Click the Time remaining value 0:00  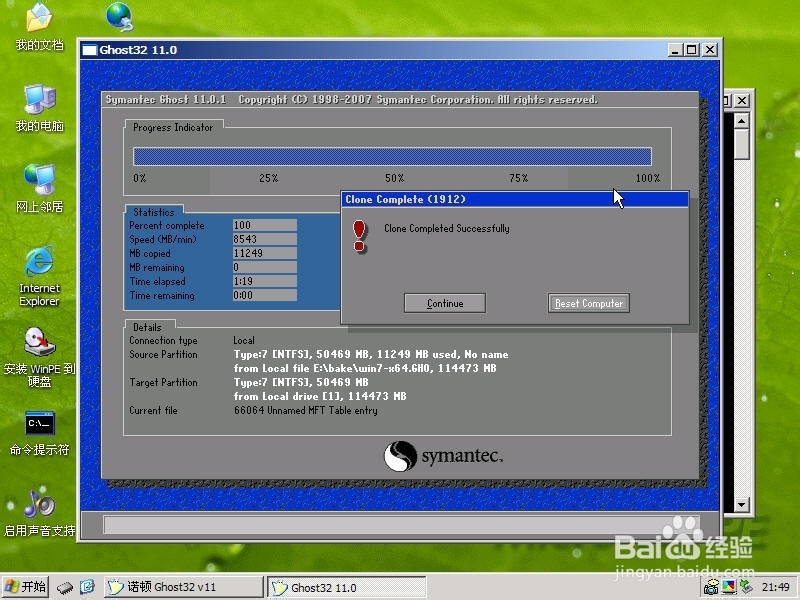point(264,295)
